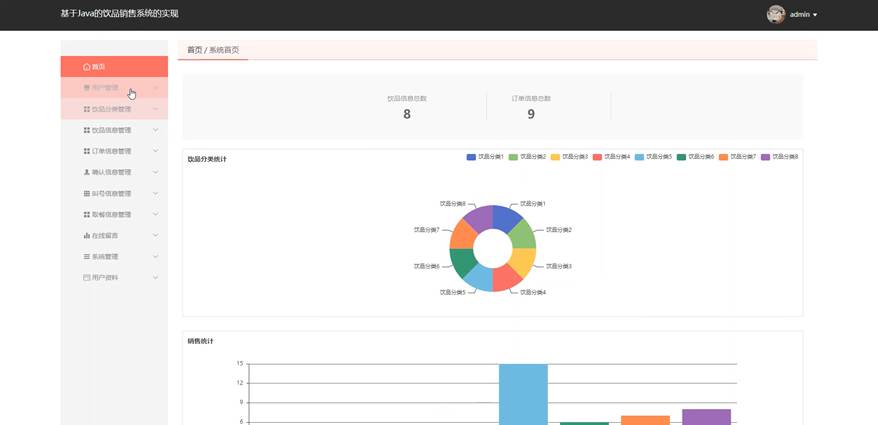878x425 pixels.
Task: Toggle legend entry 饮品分类6
Action: pos(695,157)
